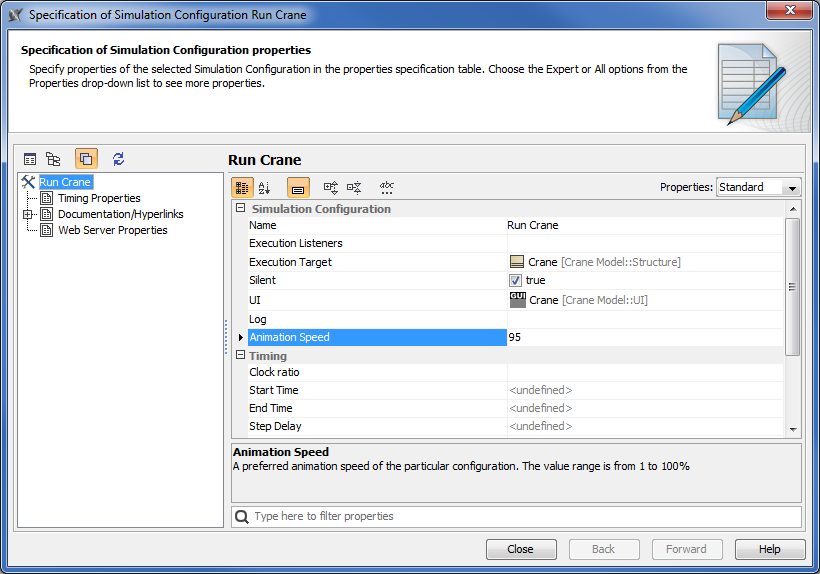Click the Help button
This screenshot has width=820, height=574.
point(770,549)
